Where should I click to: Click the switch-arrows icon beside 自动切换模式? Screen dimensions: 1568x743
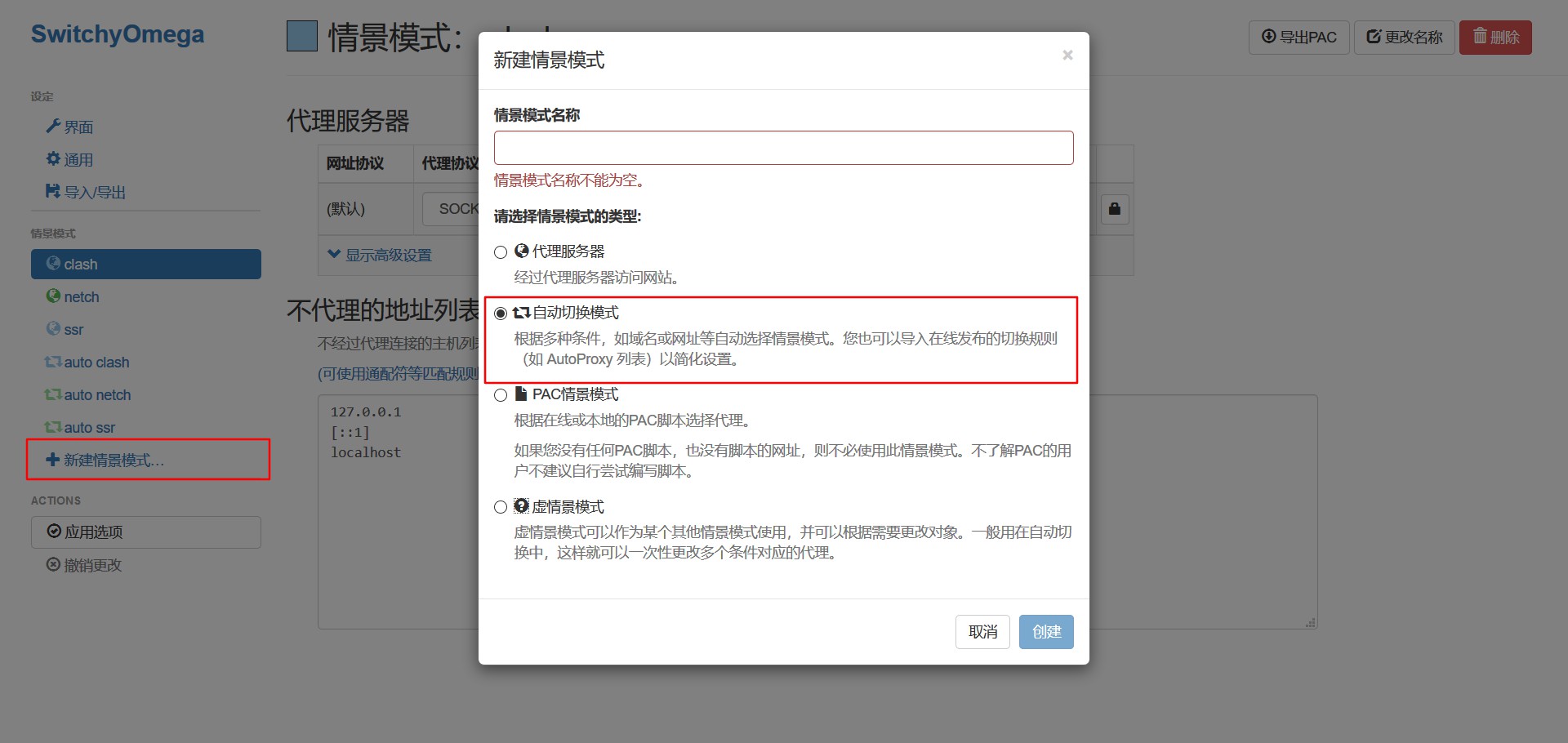coord(522,313)
